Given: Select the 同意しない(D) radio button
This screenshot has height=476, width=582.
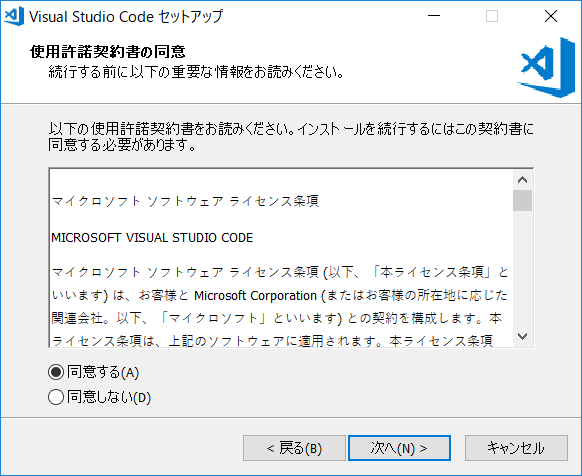Looking at the screenshot, I should tap(56, 397).
